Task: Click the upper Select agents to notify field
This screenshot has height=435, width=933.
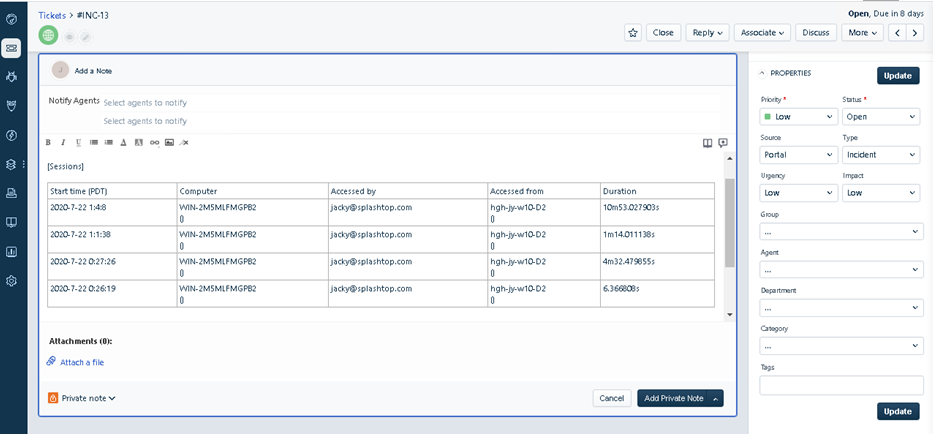Action: [x=411, y=102]
